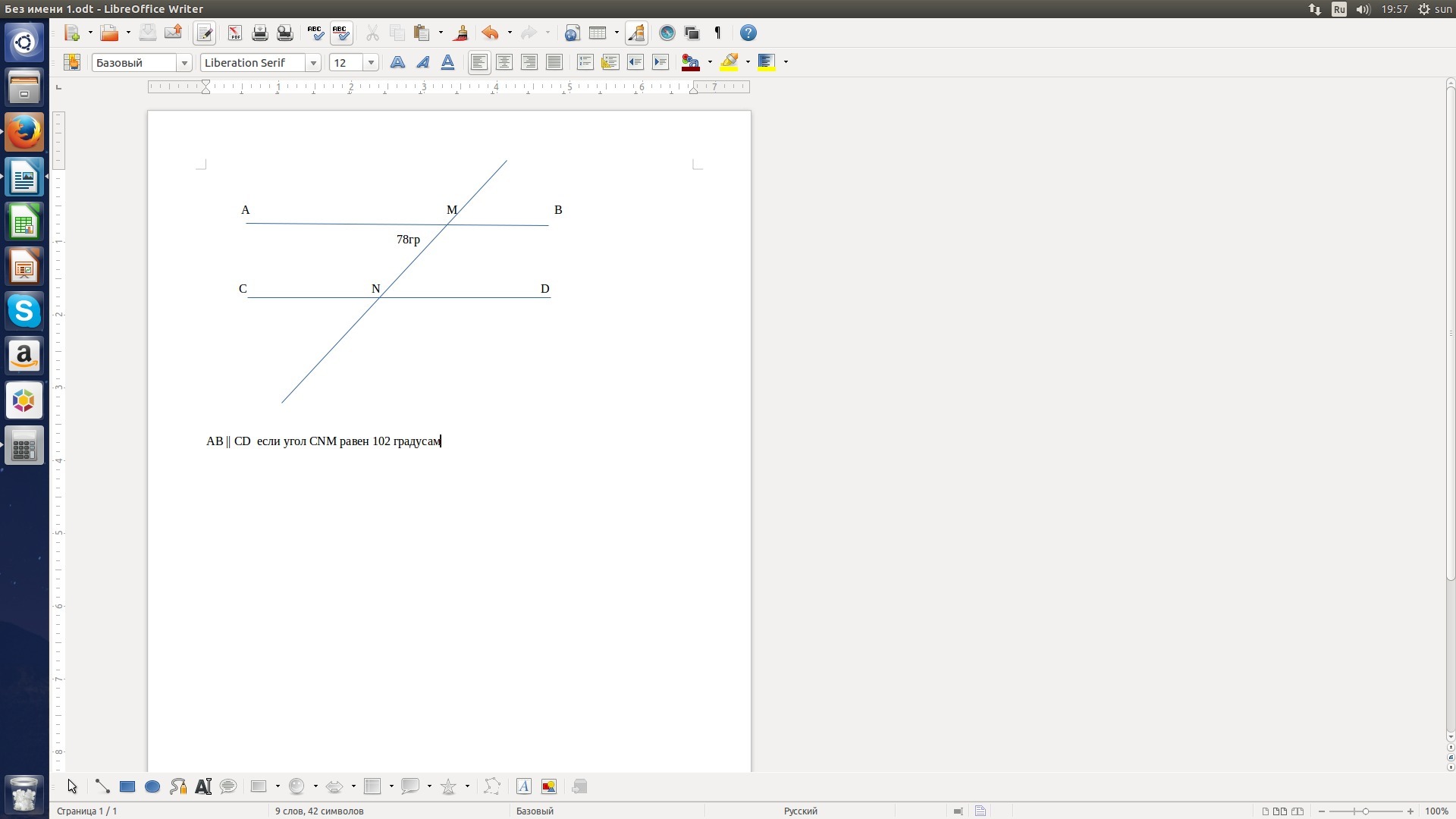Select the Line drawing tool
This screenshot has height=819, width=1456.
pos(102,786)
